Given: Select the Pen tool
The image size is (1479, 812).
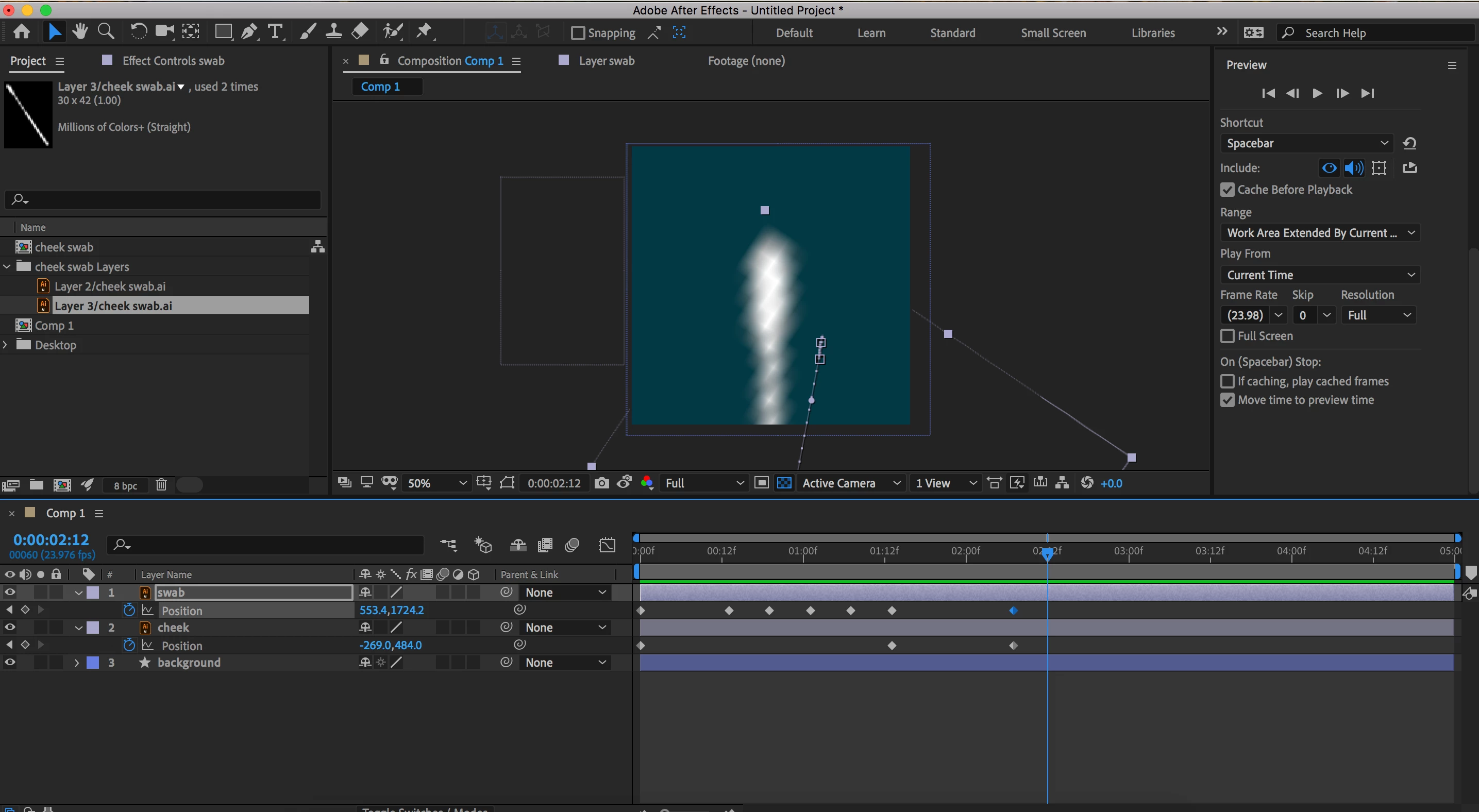Looking at the screenshot, I should coord(248,31).
